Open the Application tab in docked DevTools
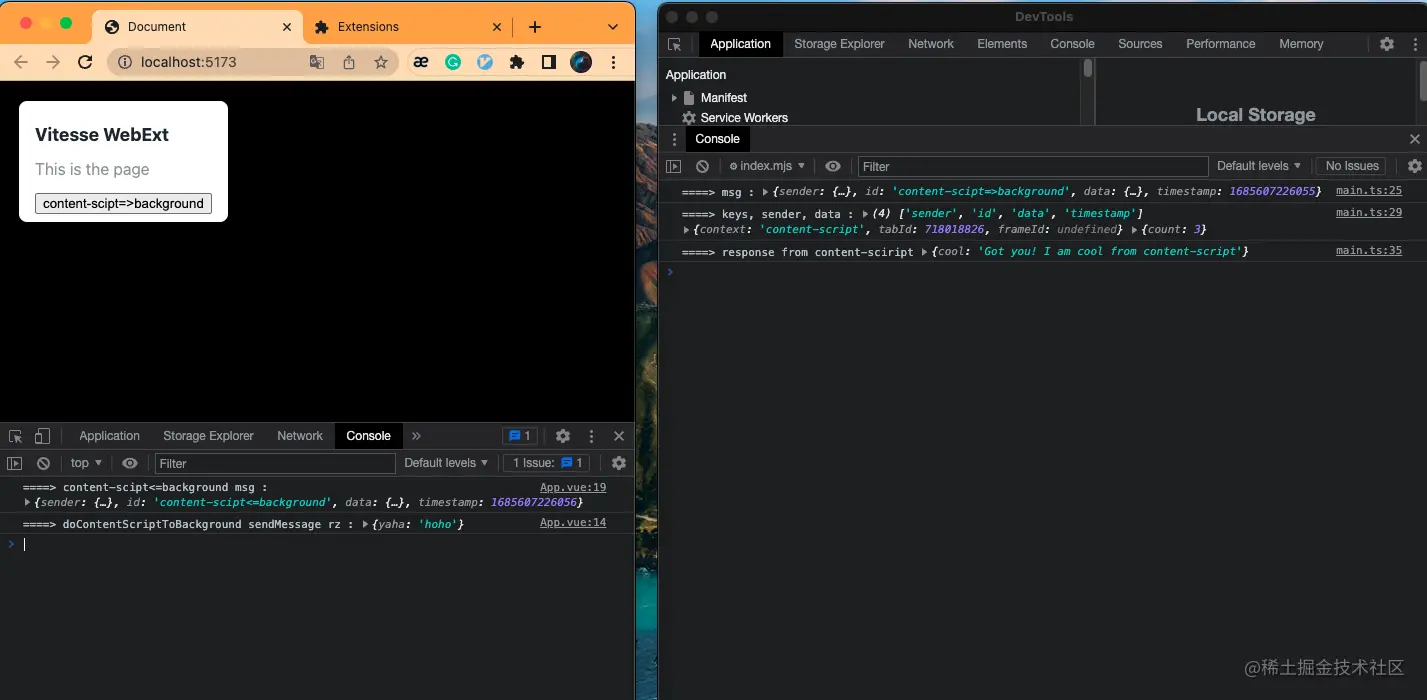1427x700 pixels. point(110,436)
